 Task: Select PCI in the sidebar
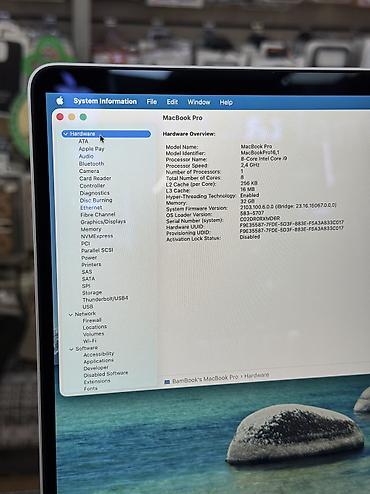click(x=85, y=243)
